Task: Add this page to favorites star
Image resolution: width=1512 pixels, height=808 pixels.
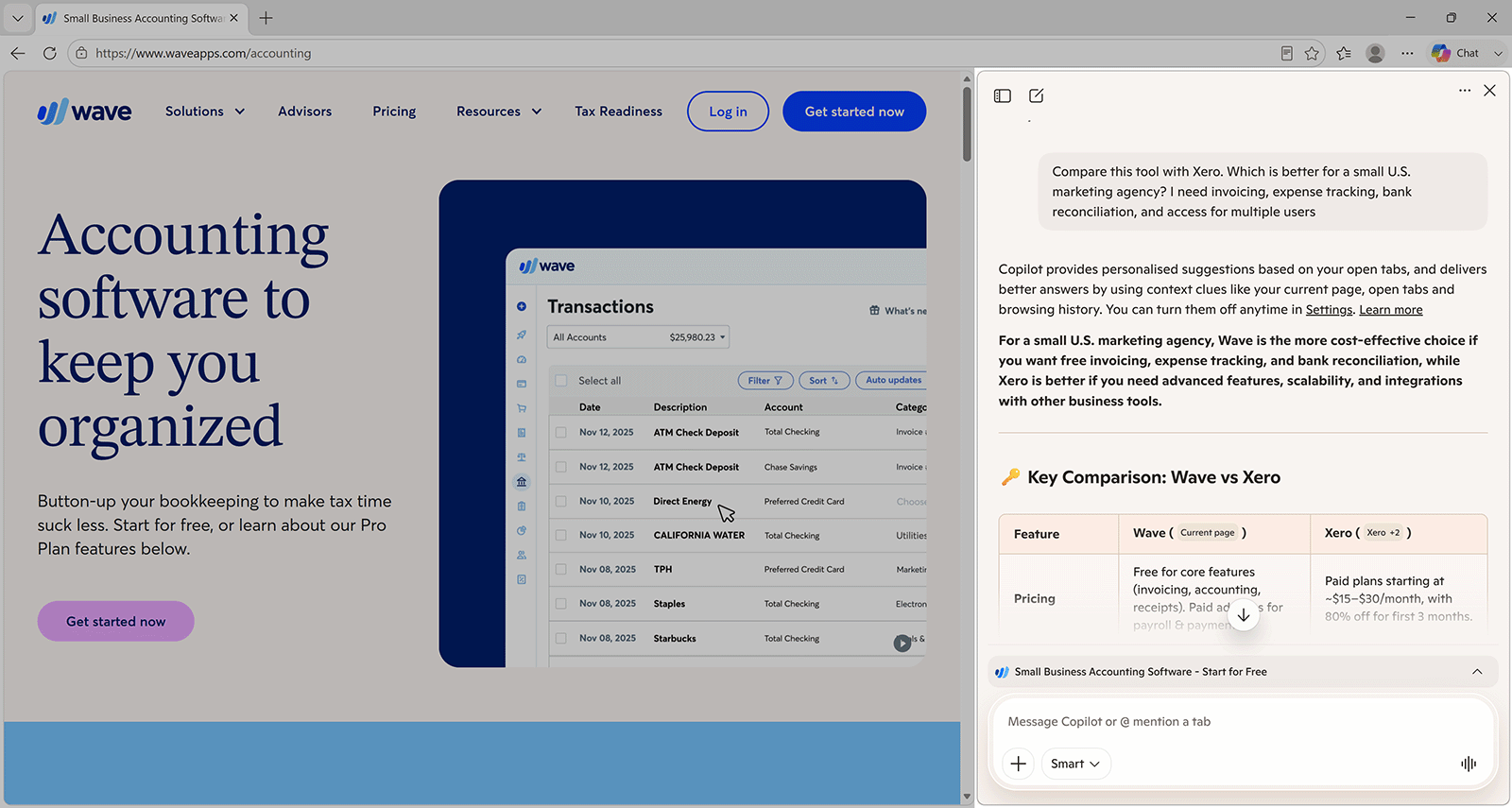Action: coord(1312,53)
